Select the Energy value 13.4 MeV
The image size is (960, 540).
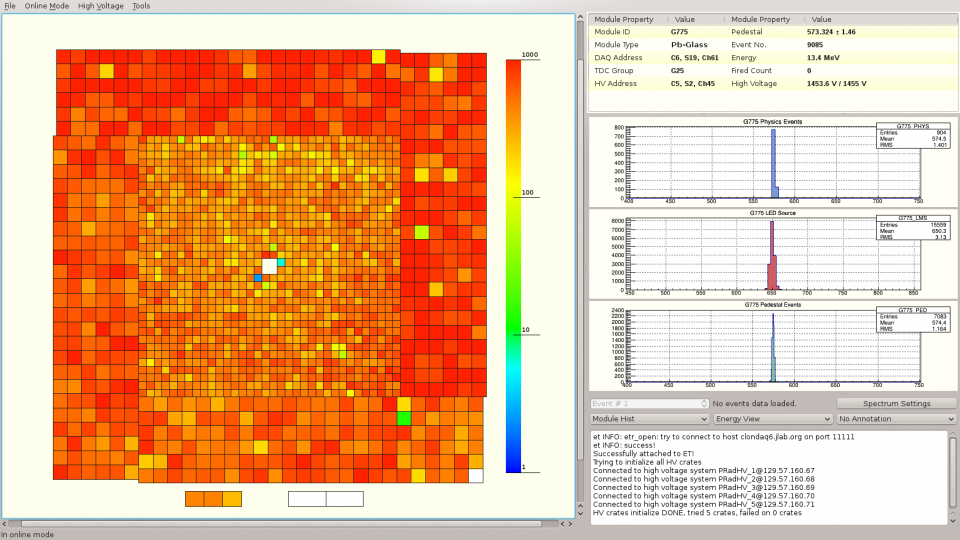pyautogui.click(x=823, y=58)
